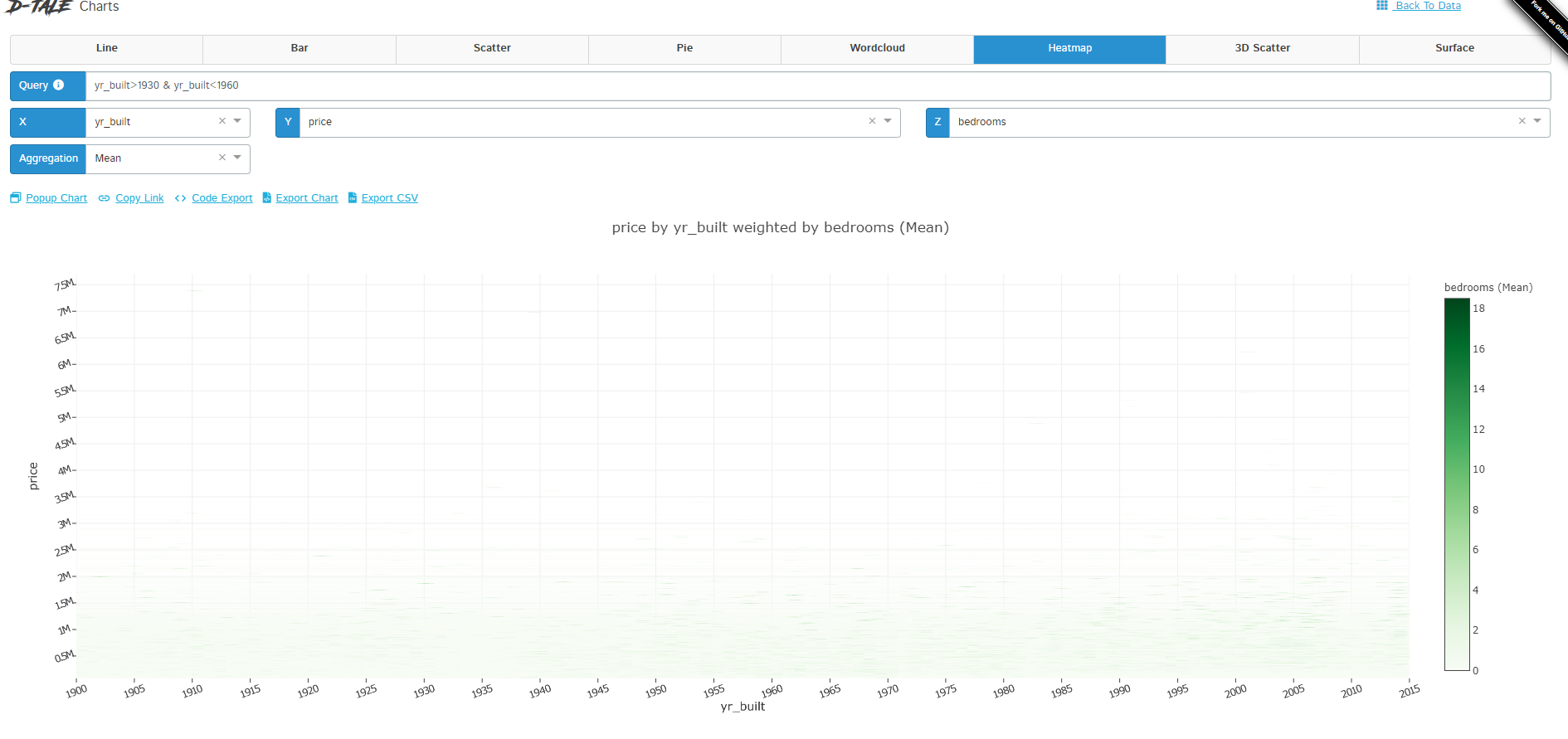The image size is (1568, 739).
Task: Open the Popup Chart link
Action: click(56, 198)
